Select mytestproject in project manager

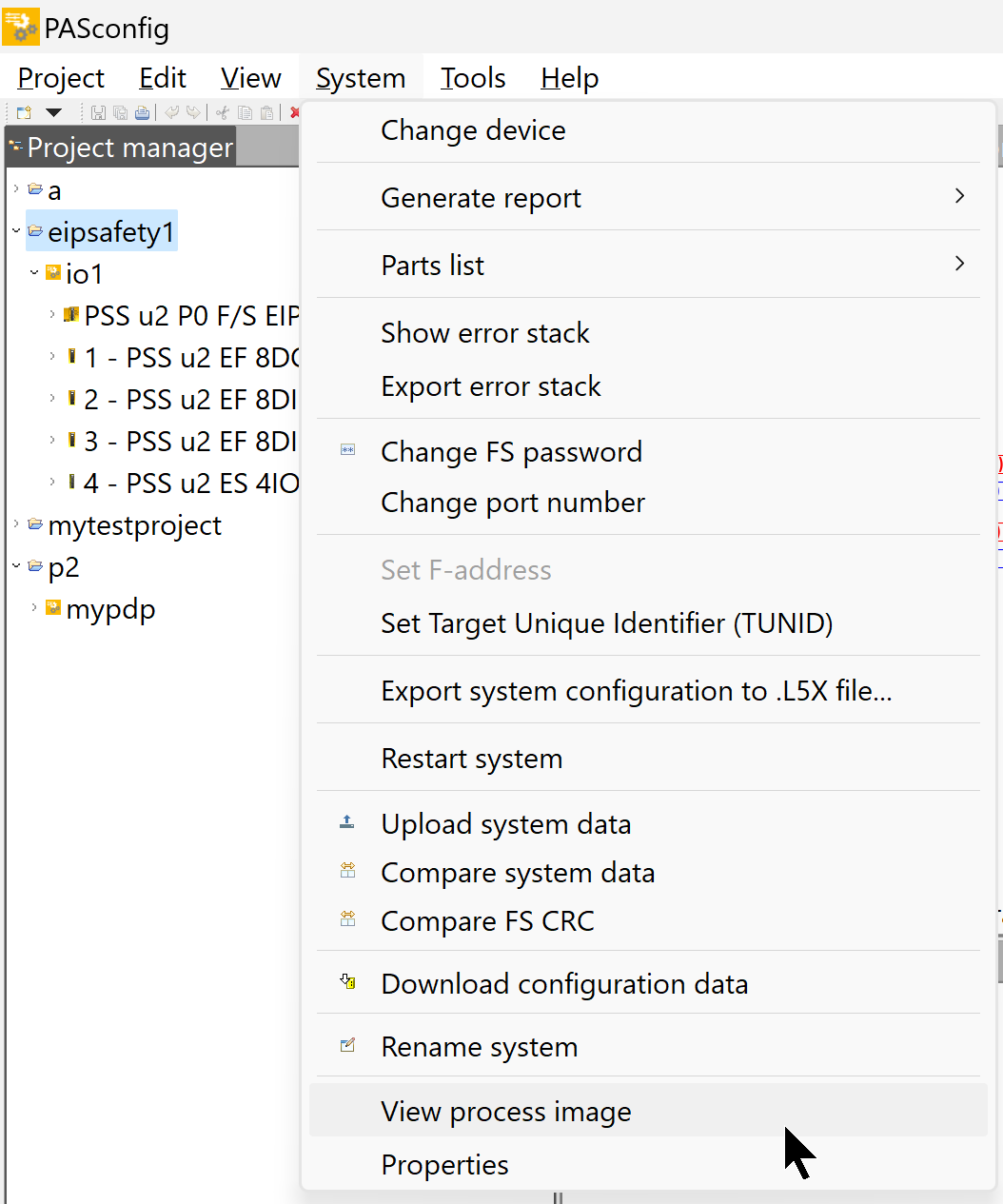pyautogui.click(x=134, y=525)
